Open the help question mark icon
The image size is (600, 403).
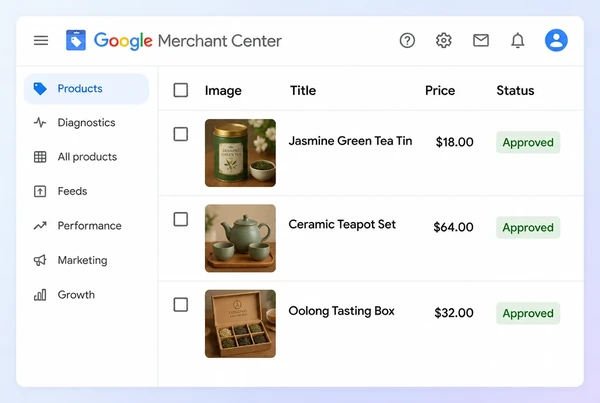(407, 40)
